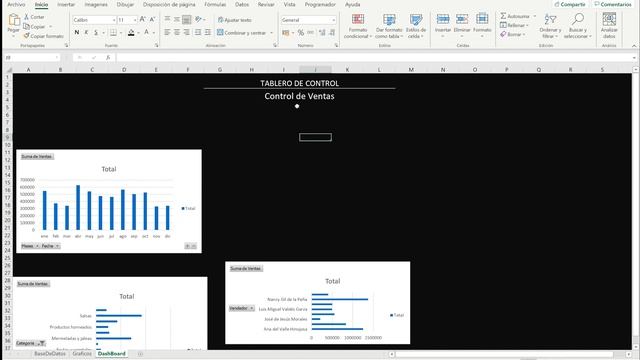Viewport: 640px width, 360px height.
Task: Increase font size with the large A icon
Action: tap(143, 20)
